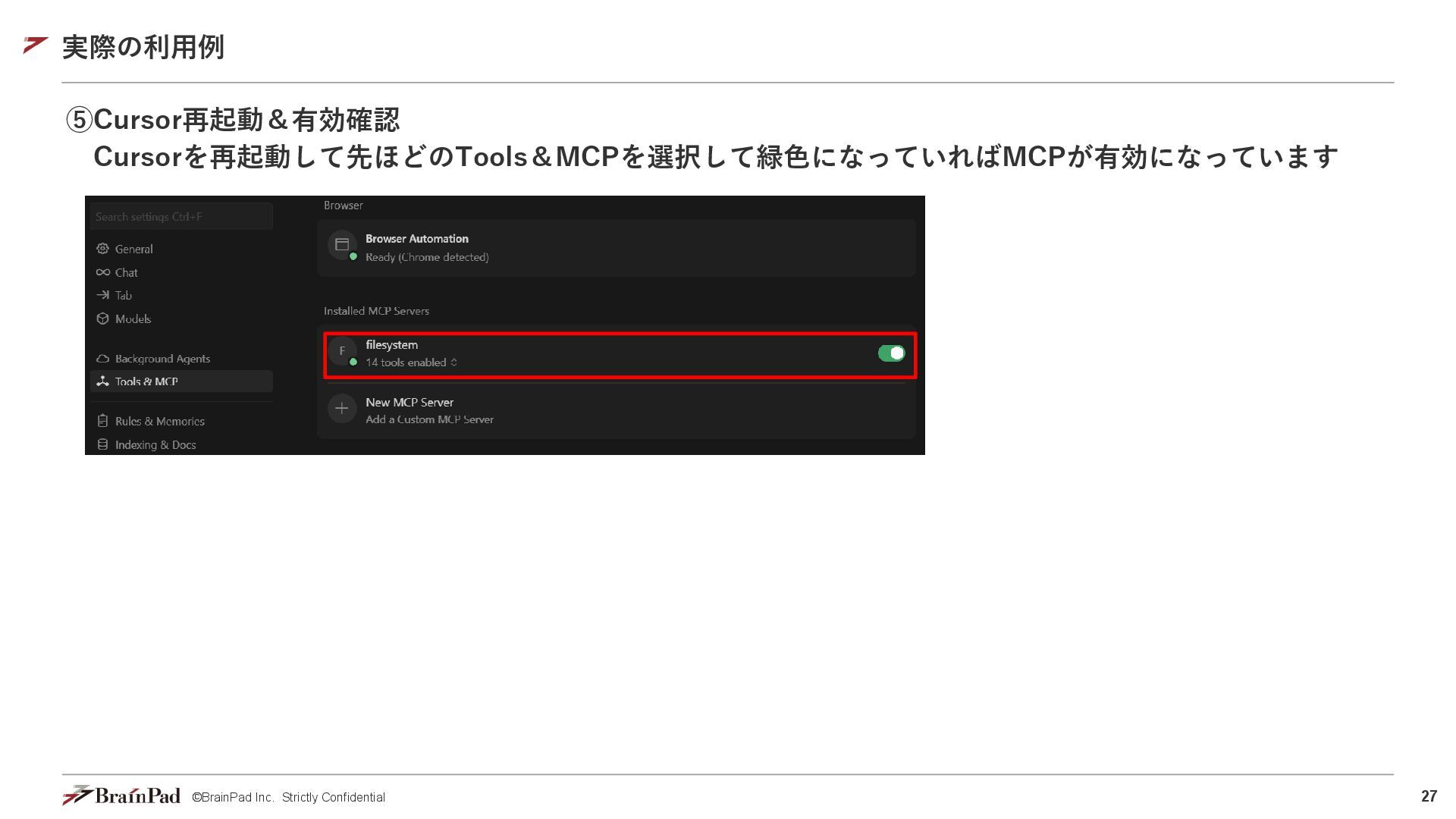1456x819 pixels.
Task: Toggle the filesystem MCP server switch
Action: 891,353
